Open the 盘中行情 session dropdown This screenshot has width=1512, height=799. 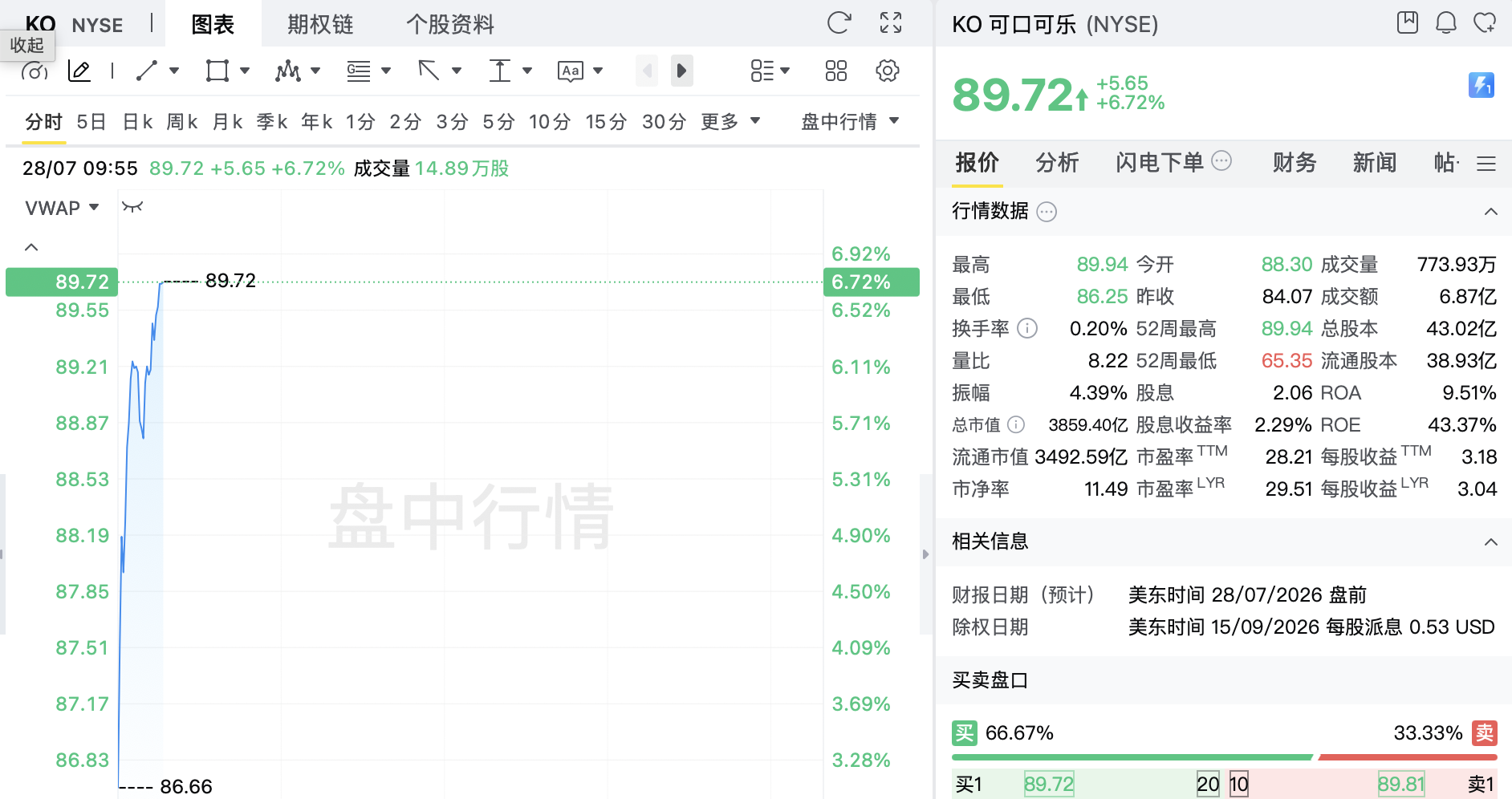850,121
